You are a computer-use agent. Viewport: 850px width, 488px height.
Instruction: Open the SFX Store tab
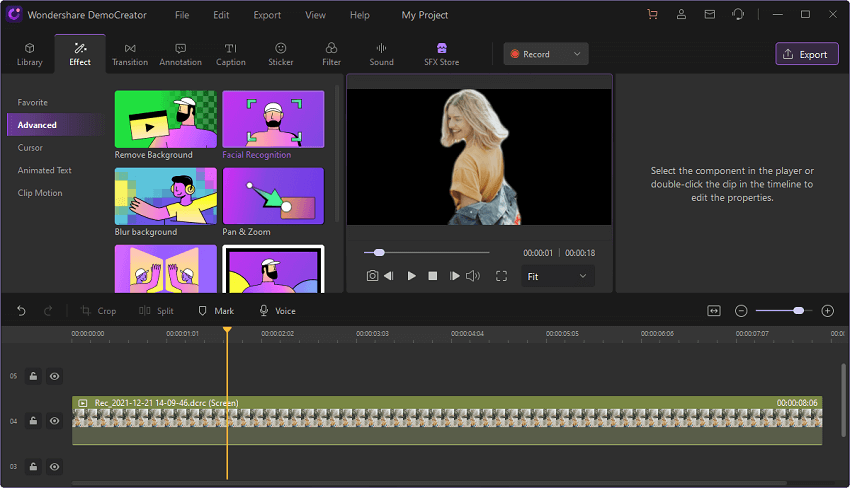click(x=441, y=54)
